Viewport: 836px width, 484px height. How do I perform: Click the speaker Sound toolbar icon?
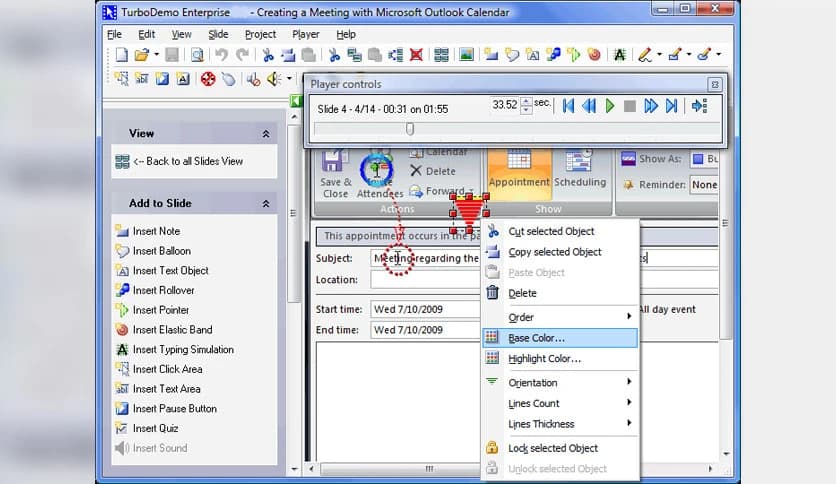pyautogui.click(x=274, y=79)
